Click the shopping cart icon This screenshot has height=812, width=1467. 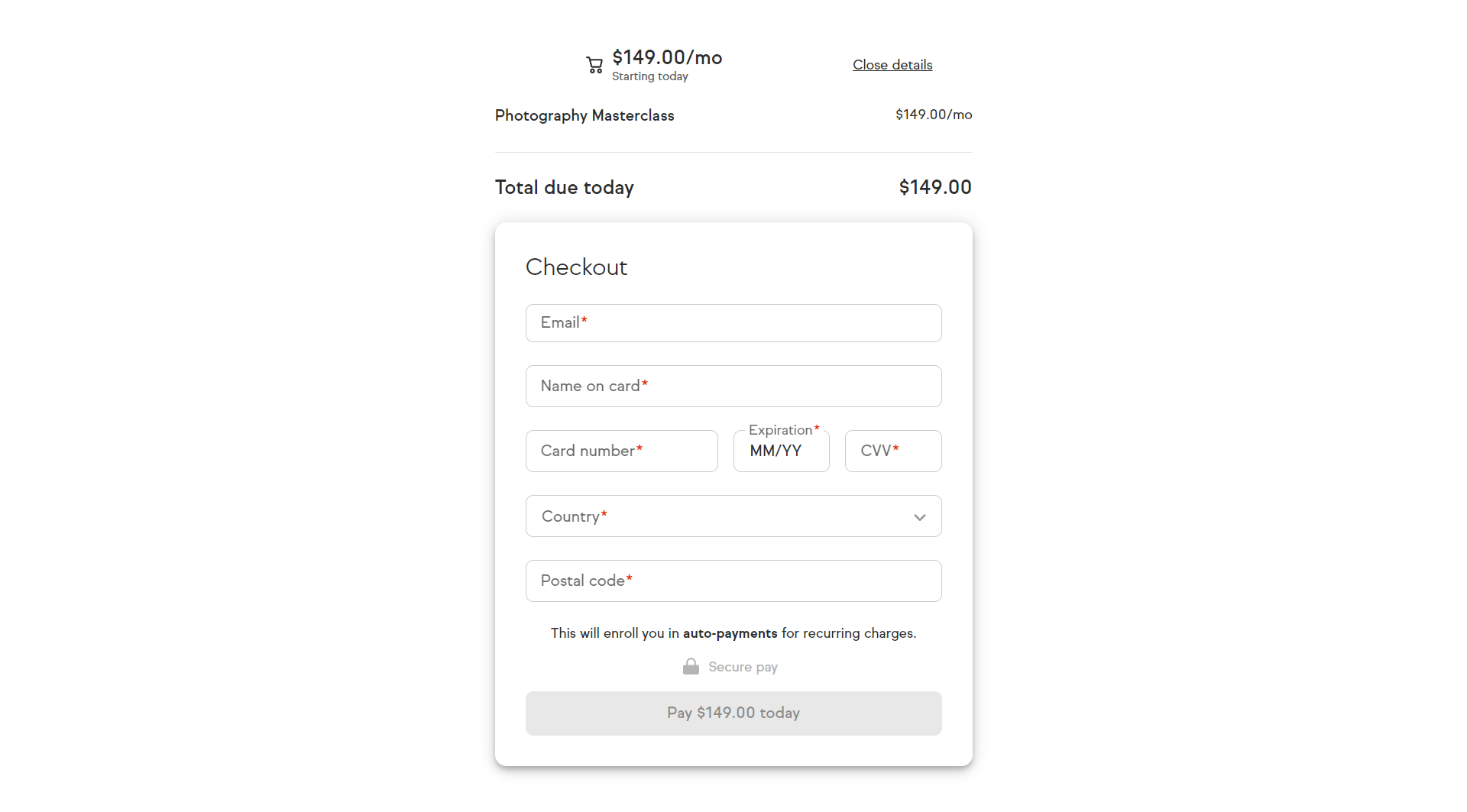594,65
